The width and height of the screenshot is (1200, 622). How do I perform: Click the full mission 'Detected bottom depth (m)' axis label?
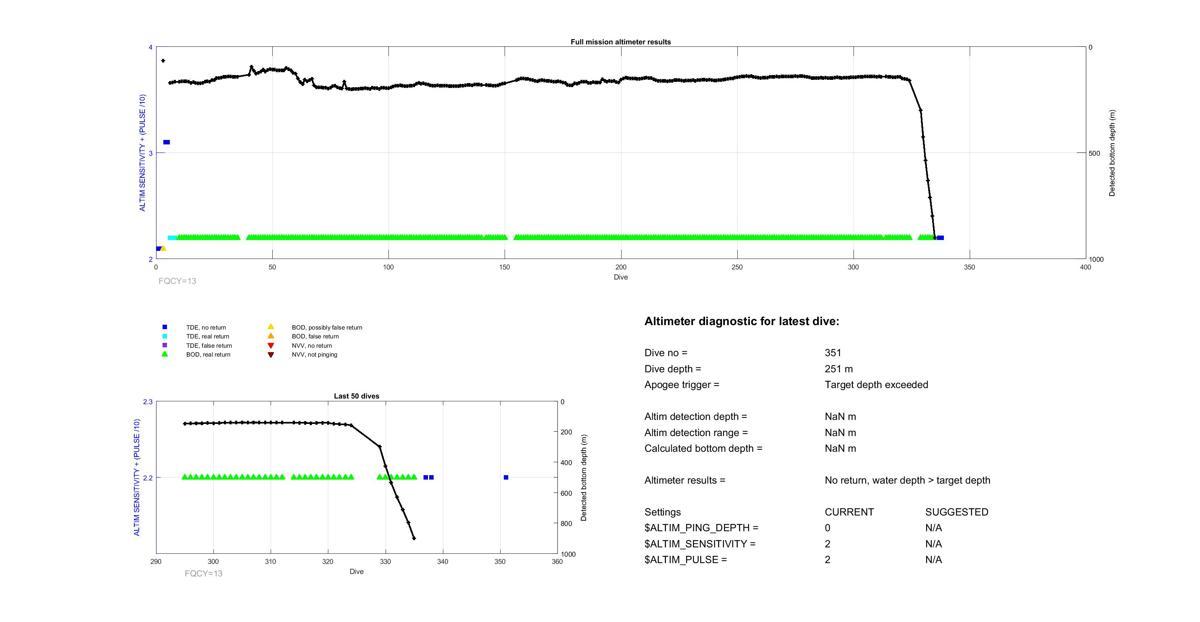click(1111, 153)
